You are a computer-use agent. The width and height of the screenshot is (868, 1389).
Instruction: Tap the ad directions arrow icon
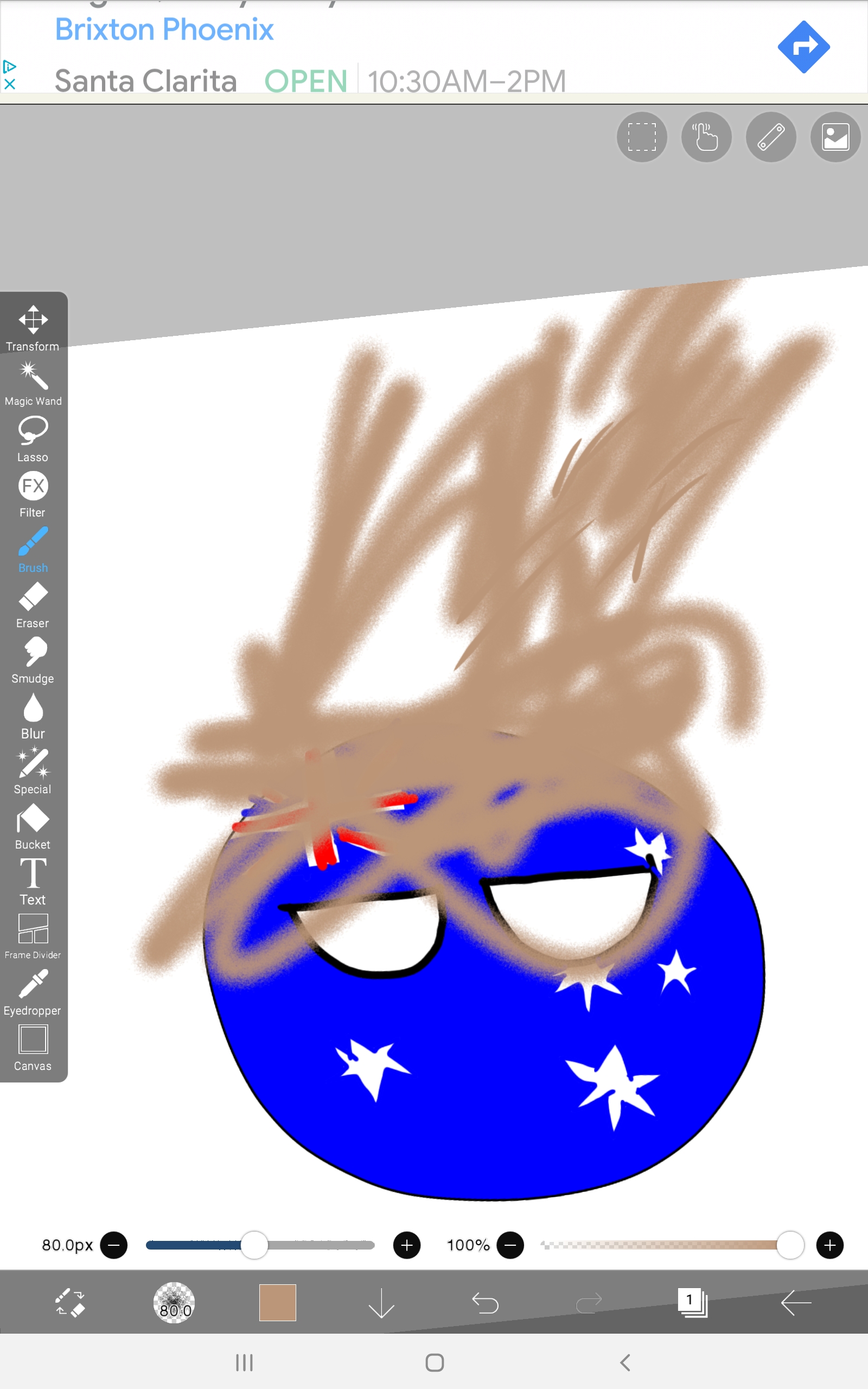(x=803, y=47)
